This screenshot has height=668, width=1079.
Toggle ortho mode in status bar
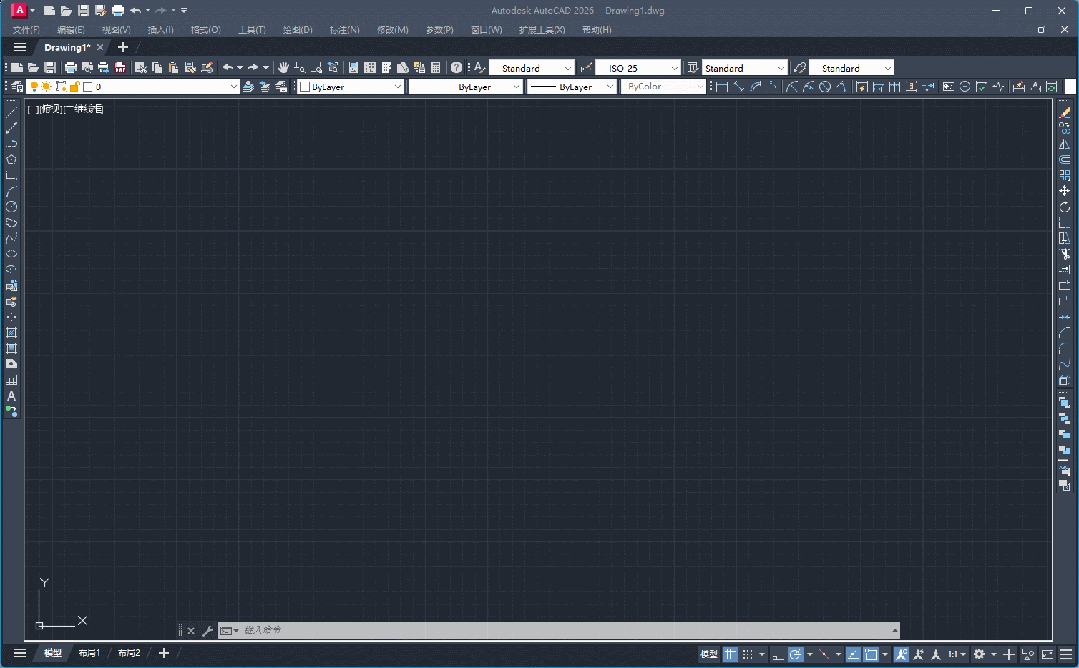coord(778,654)
